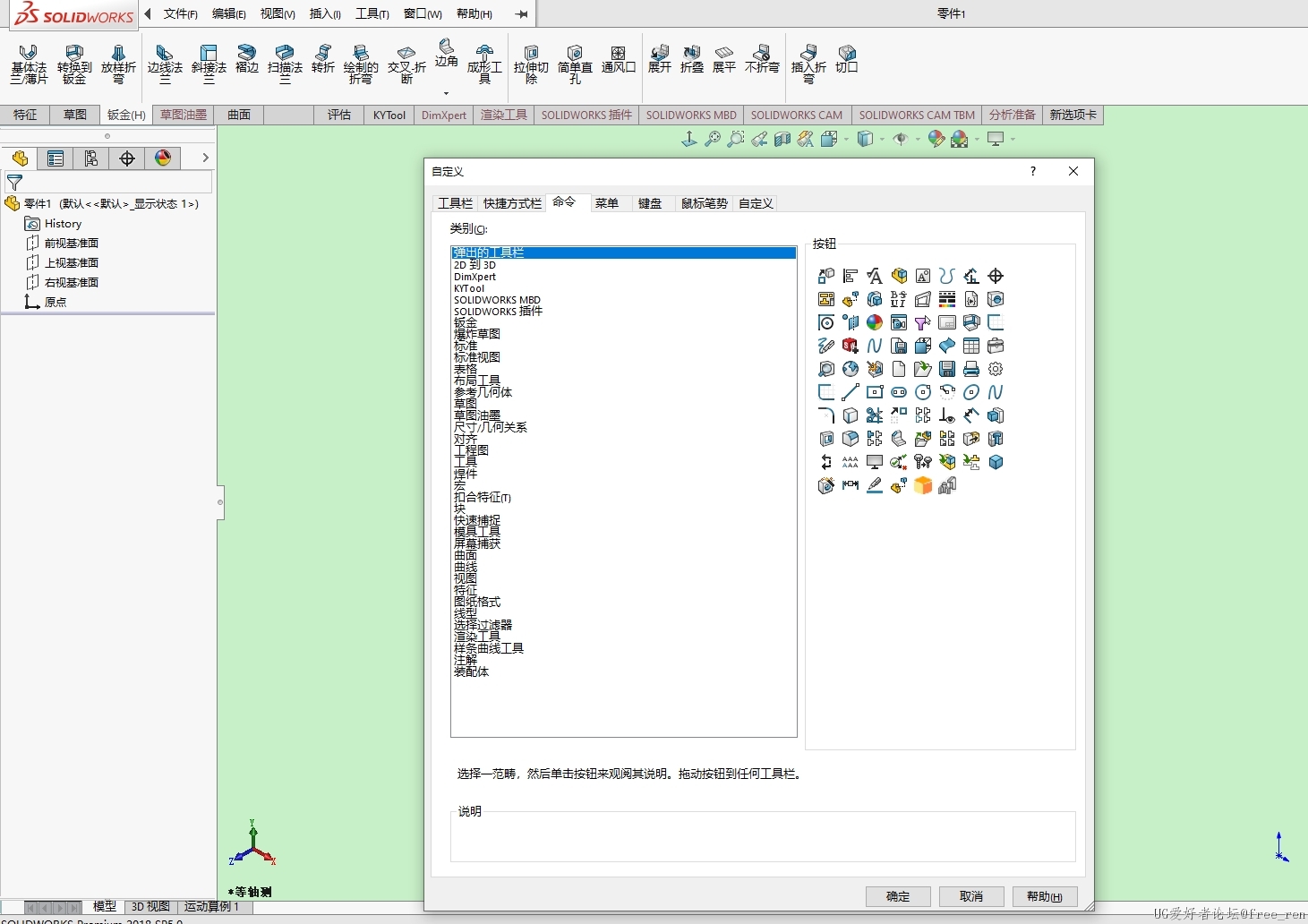Viewport: 1308px width, 924px height.
Task: Click the feature tree filter input field
Action: tap(108, 182)
